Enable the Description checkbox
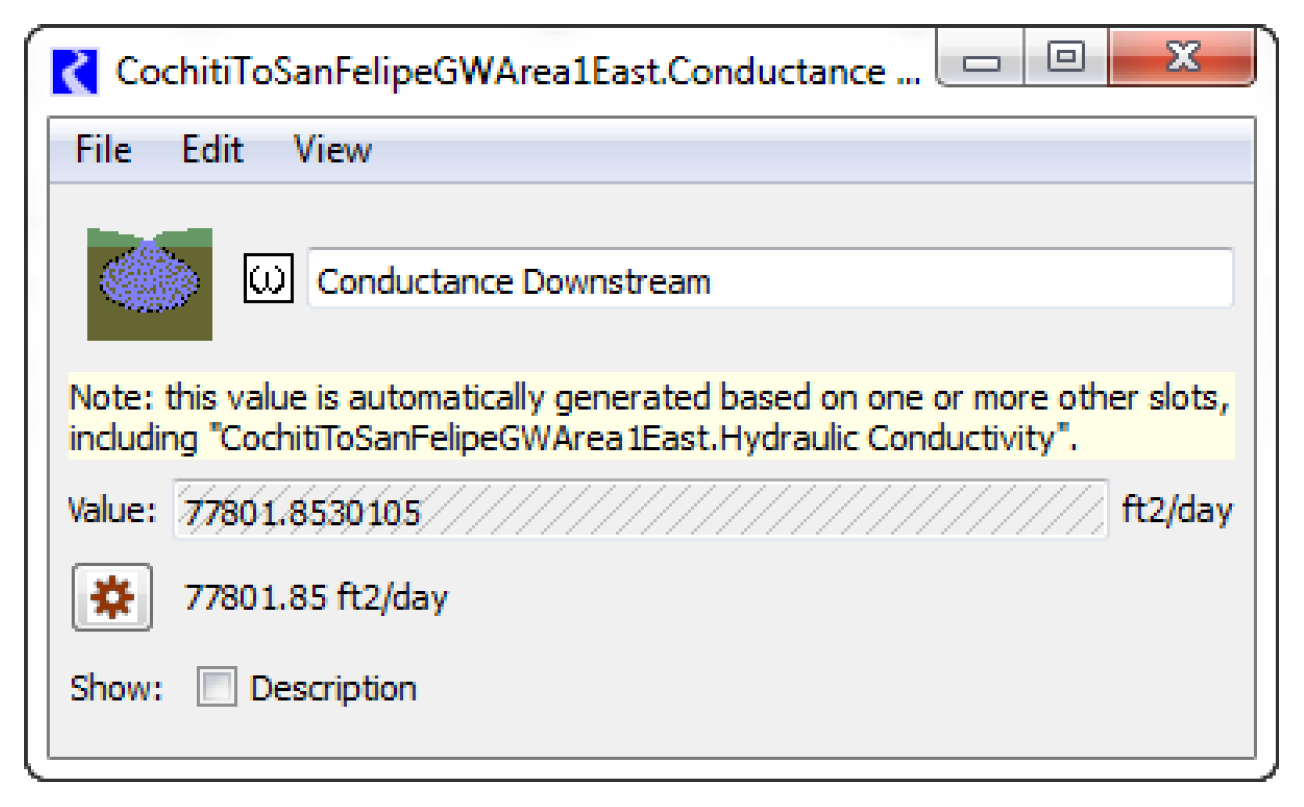Image resolution: width=1304 pixels, height=807 pixels. point(216,689)
